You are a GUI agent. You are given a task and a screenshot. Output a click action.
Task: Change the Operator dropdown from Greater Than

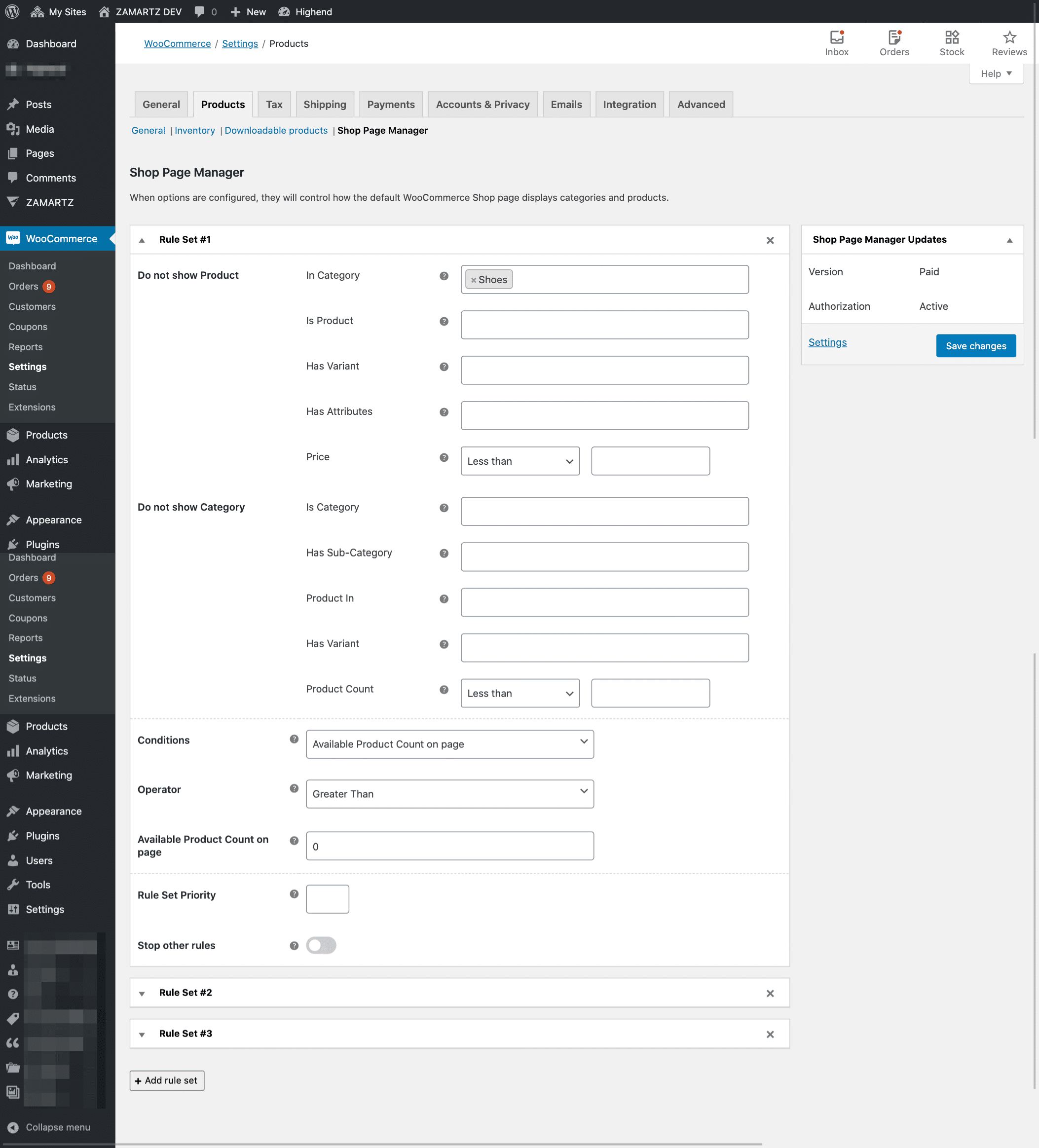pos(449,794)
